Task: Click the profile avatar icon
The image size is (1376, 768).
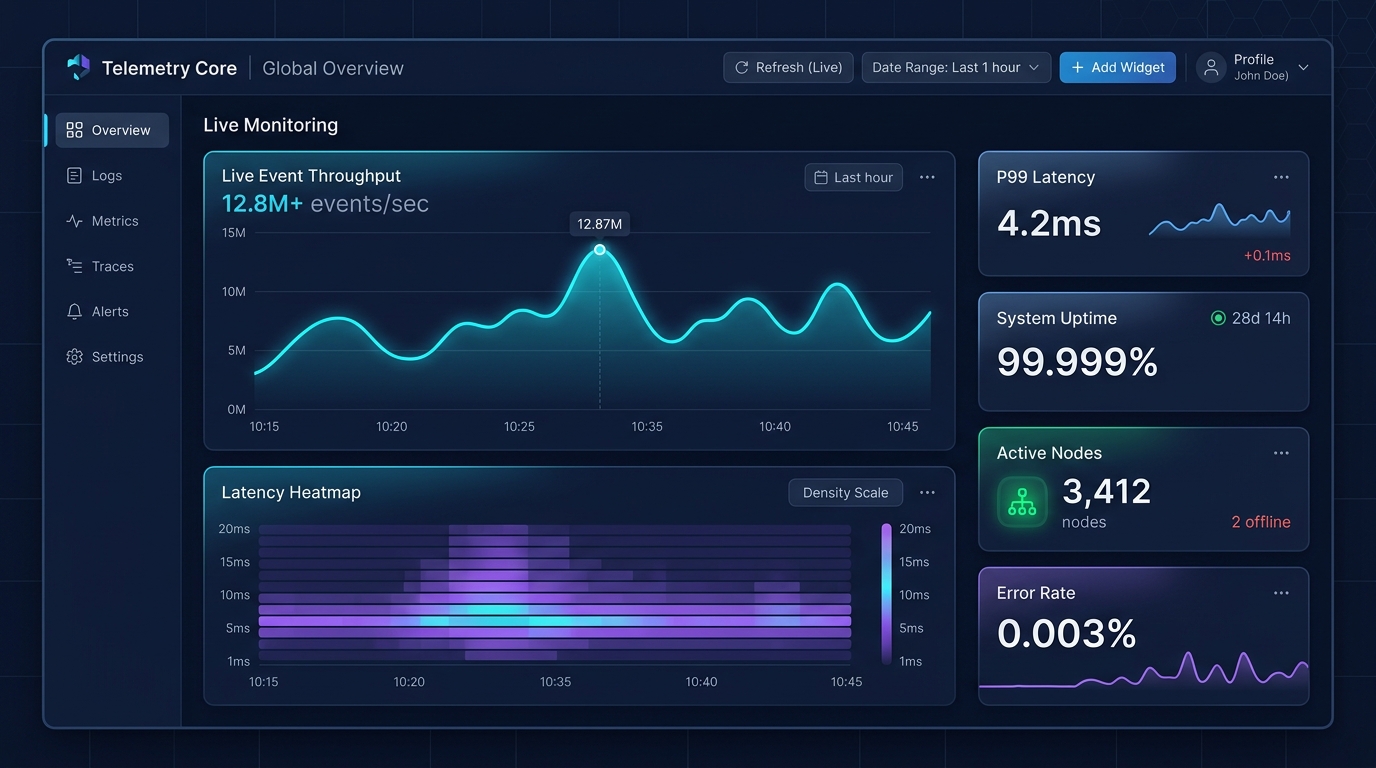Action: point(1211,68)
